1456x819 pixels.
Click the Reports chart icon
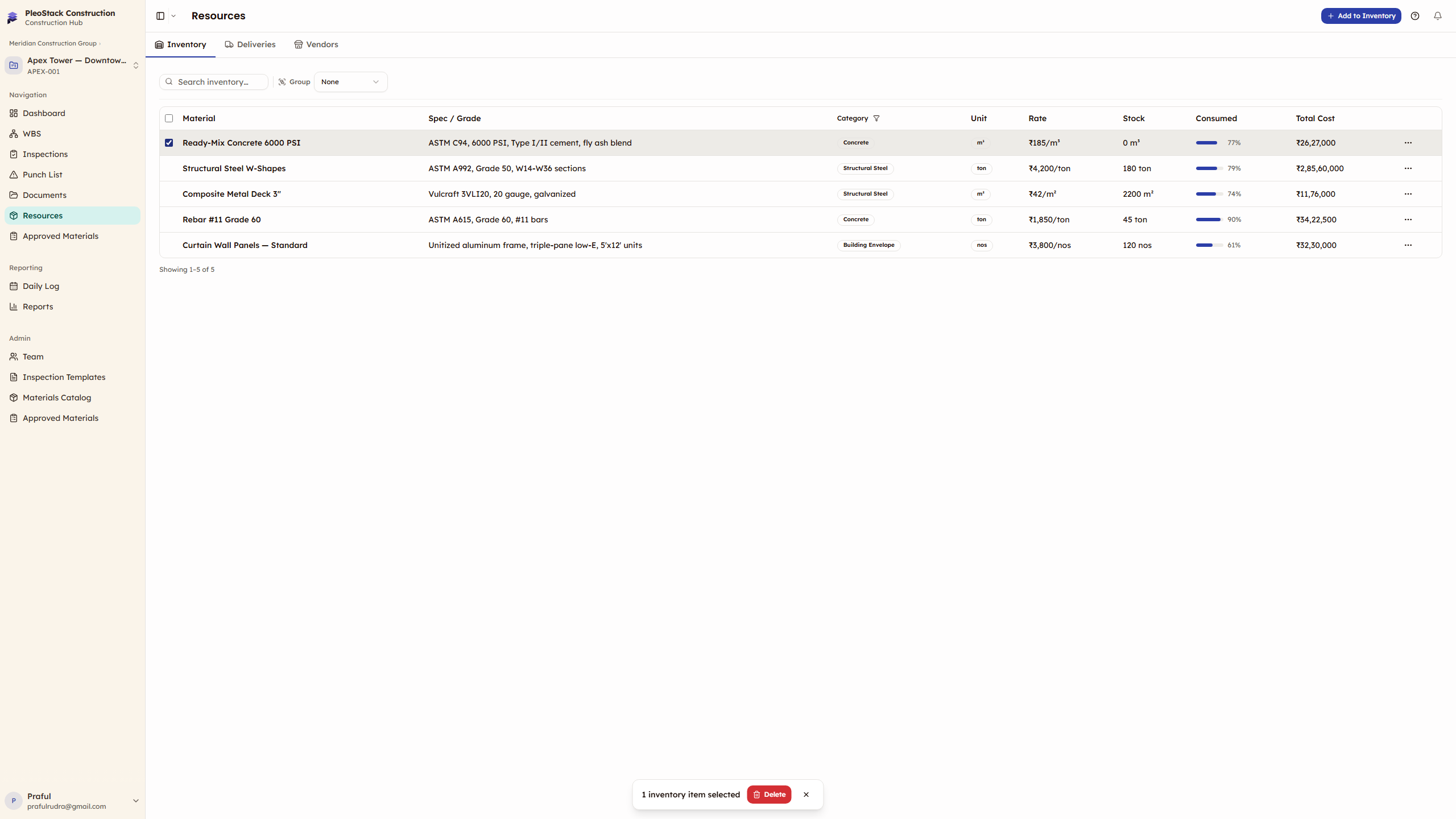(x=14, y=307)
